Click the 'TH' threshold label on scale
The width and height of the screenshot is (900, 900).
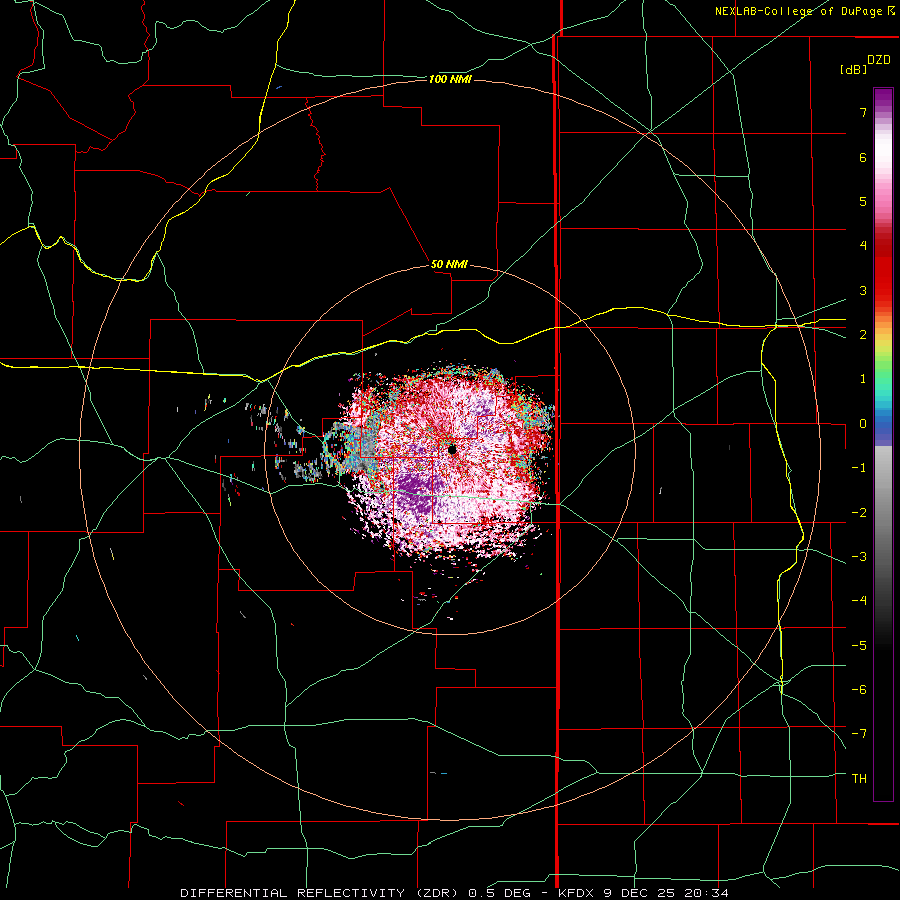[x=859, y=779]
